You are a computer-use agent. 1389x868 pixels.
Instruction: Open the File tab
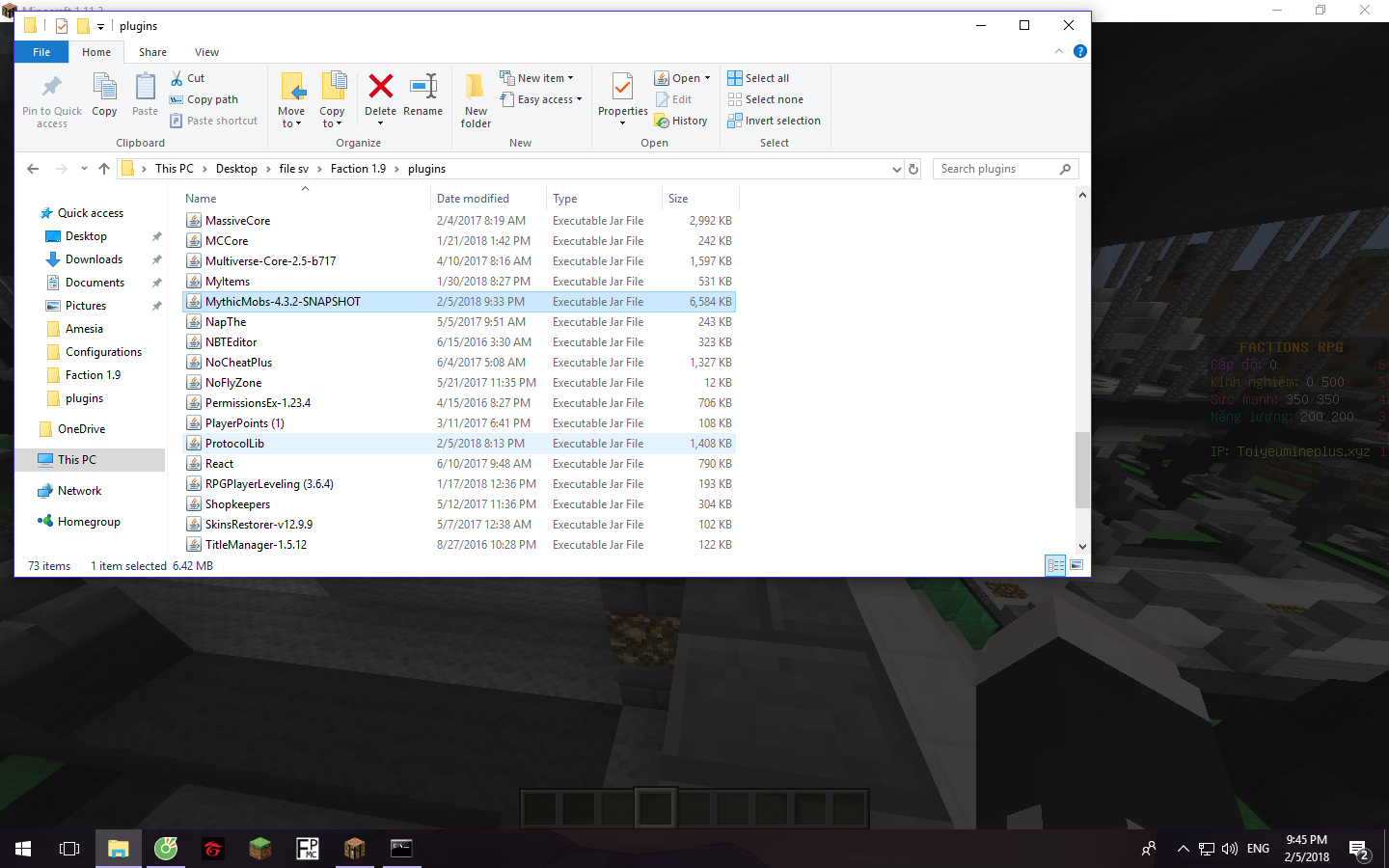tap(41, 52)
